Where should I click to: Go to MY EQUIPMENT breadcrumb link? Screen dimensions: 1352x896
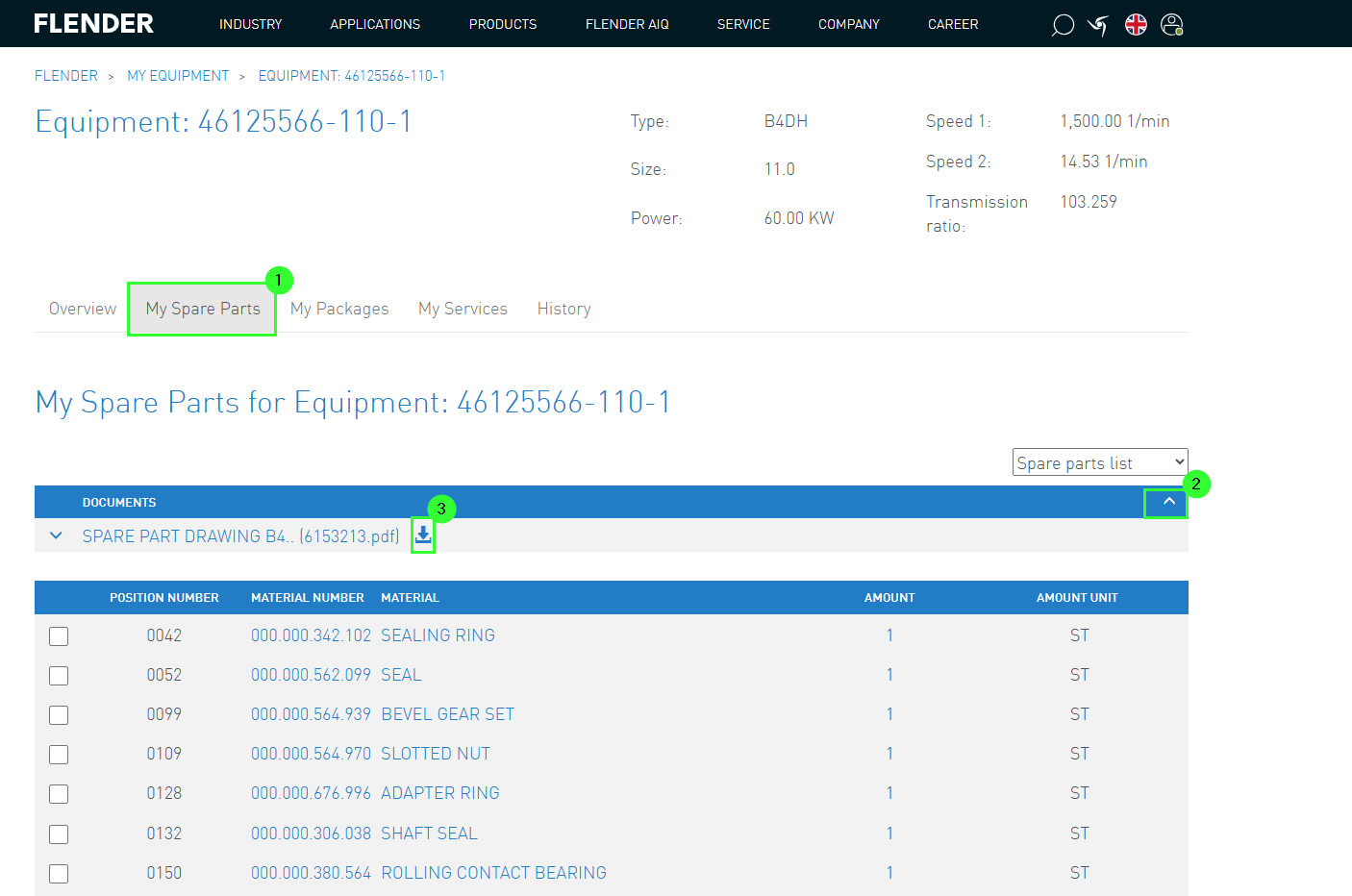coord(178,76)
